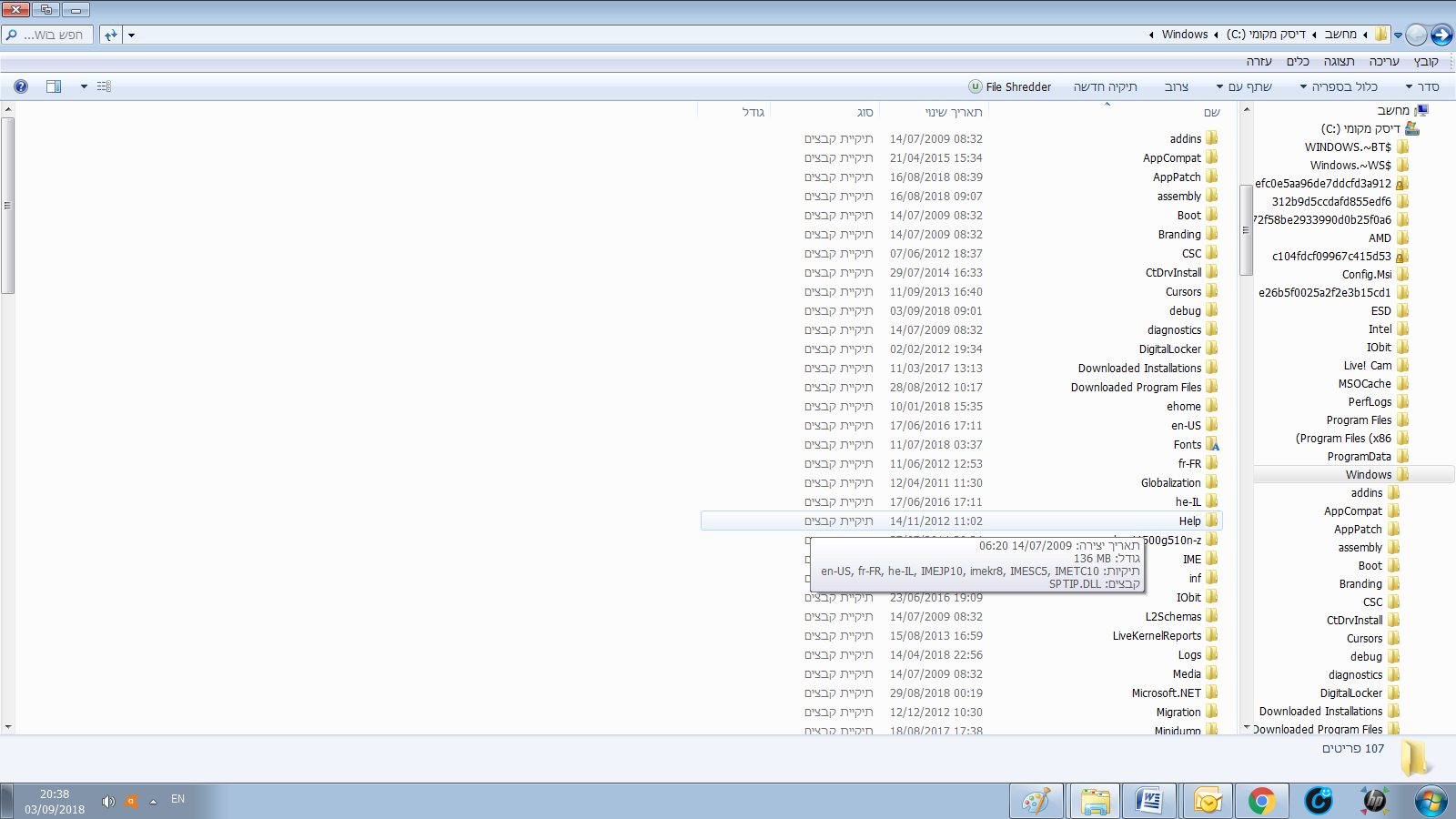This screenshot has height=819, width=1456.
Task: Sort by Date Modified (תאריך שינוי) column
Action: point(935,112)
